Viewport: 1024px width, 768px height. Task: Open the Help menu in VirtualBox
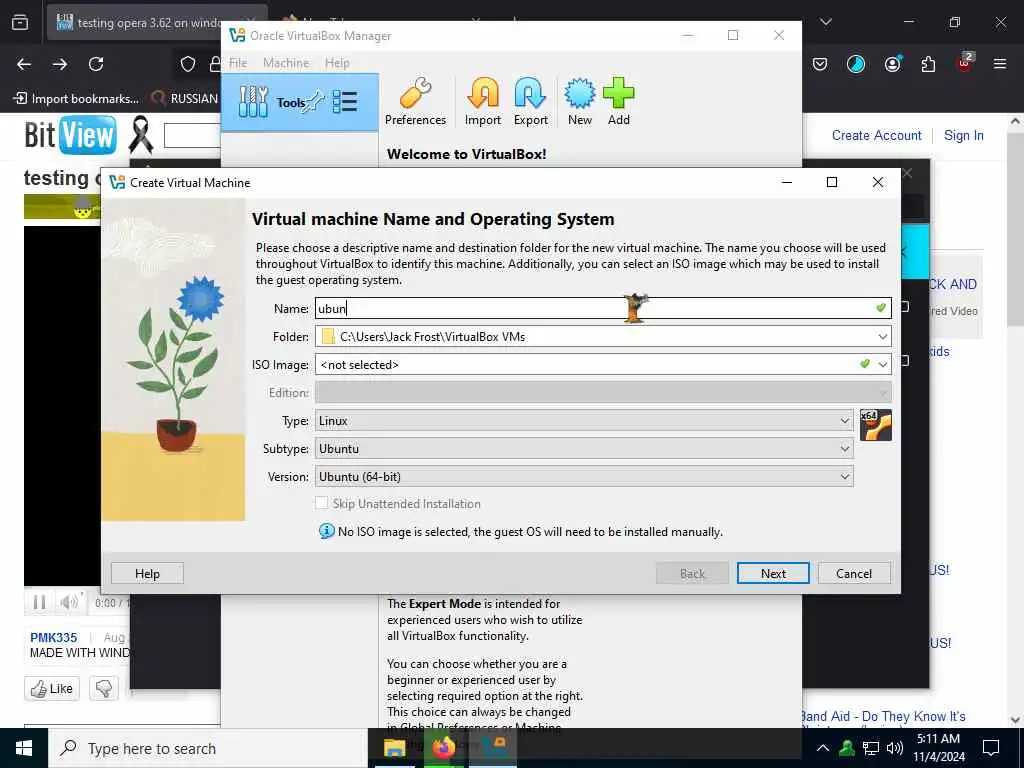337,63
